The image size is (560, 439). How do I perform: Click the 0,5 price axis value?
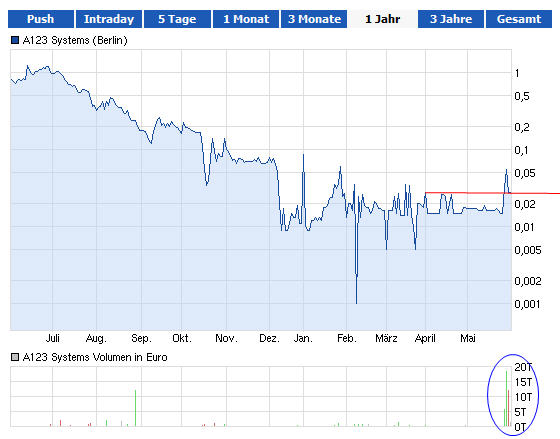522,96
